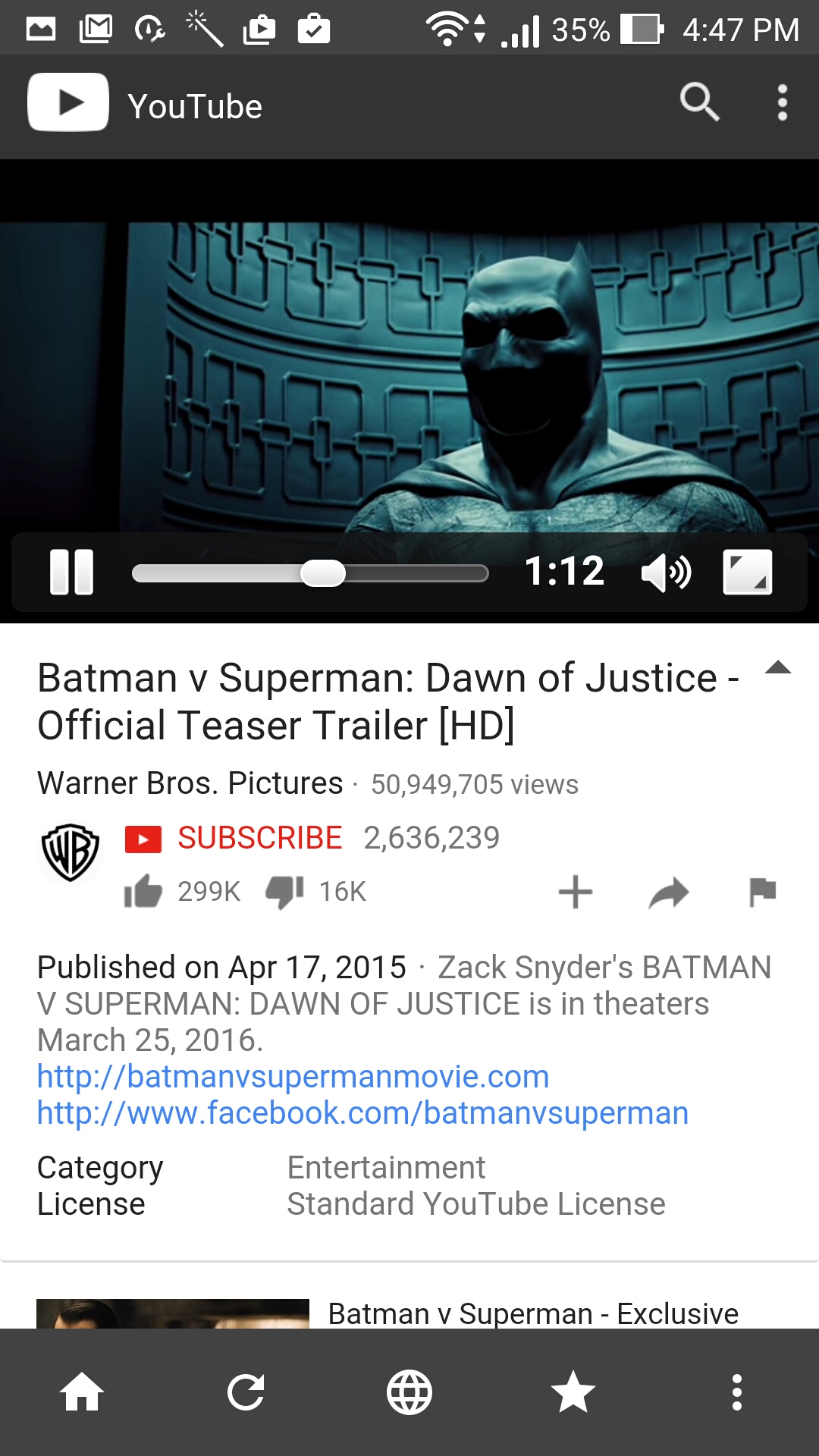Seek using the video progress bar
This screenshot has width=819, height=1456.
pyautogui.click(x=310, y=573)
